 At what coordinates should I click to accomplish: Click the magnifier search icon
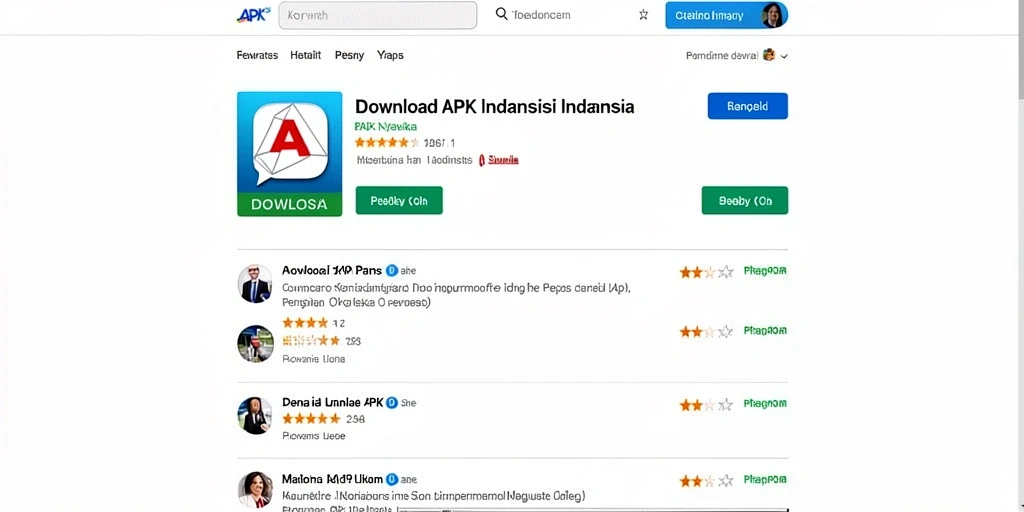(502, 14)
